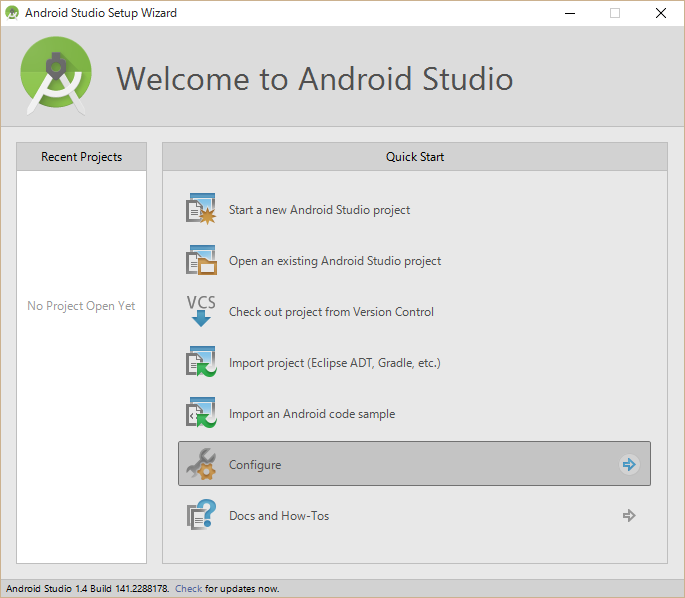Check out project from Version Control
This screenshot has height=598, width=685.
(x=331, y=312)
